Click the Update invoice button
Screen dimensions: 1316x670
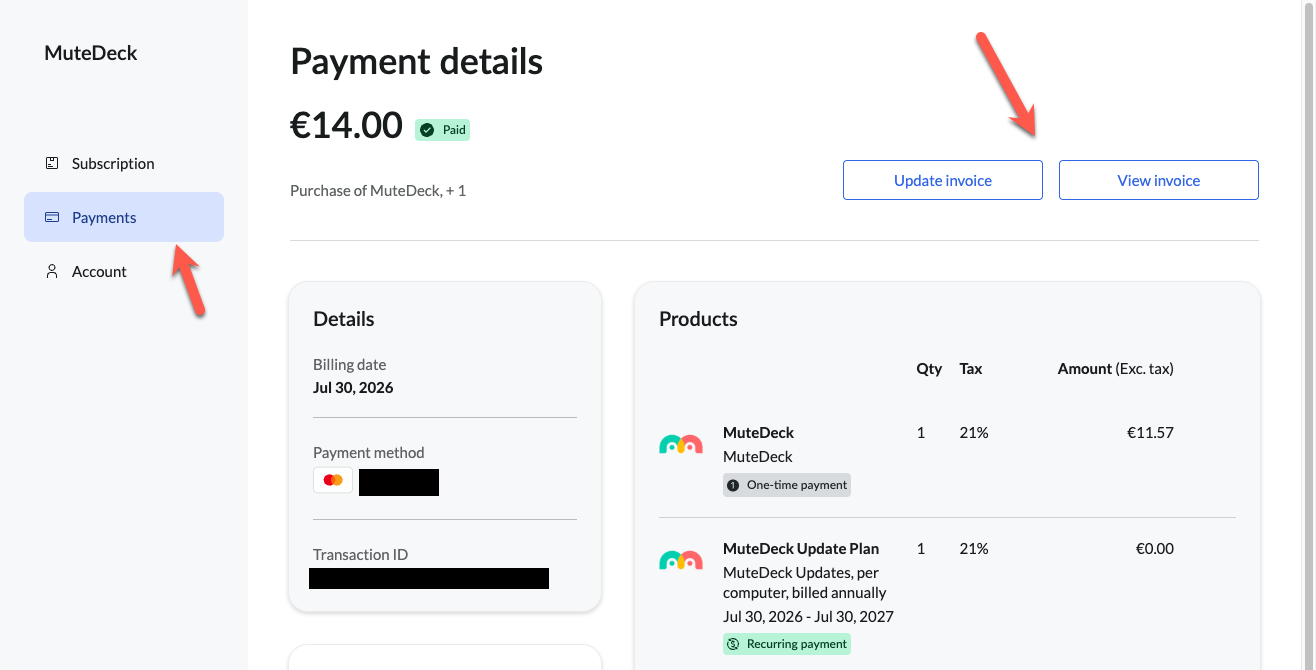(x=943, y=180)
